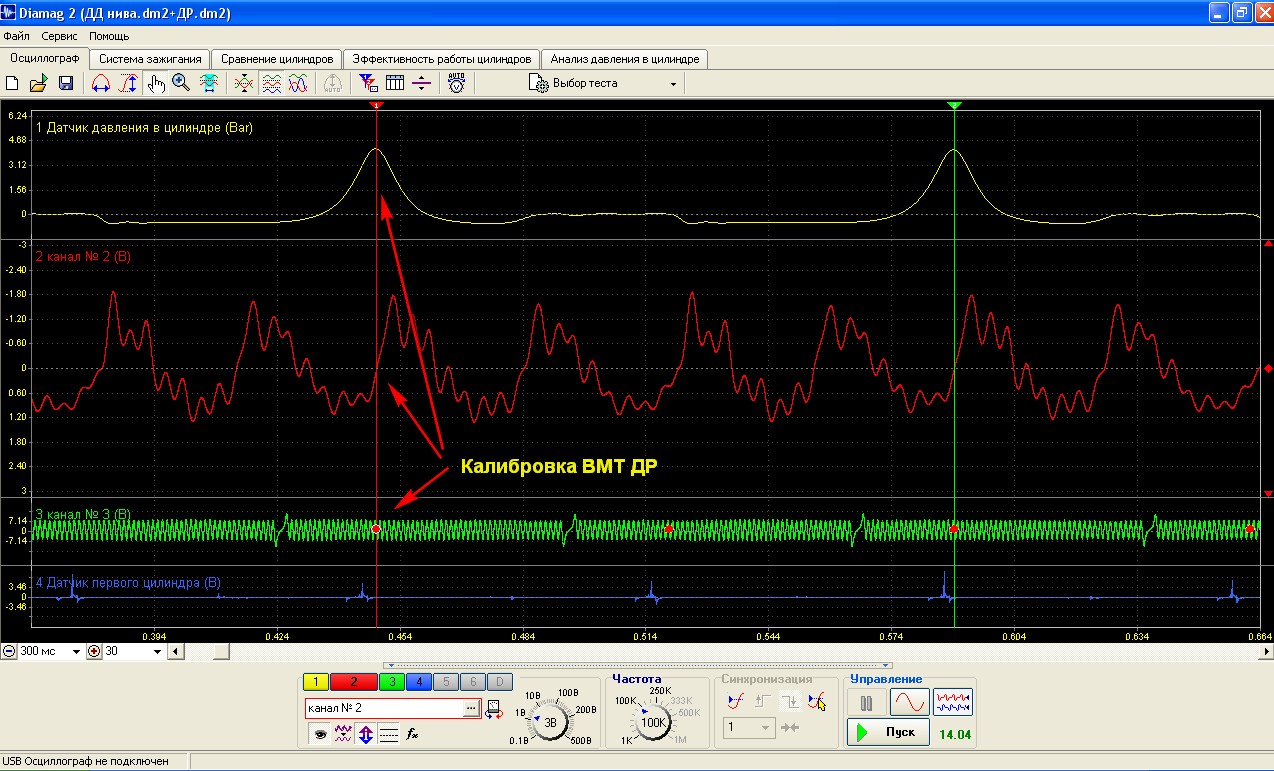The image size is (1274, 771).
Task: Select the Осциллограф tab
Action: pyautogui.click(x=44, y=58)
